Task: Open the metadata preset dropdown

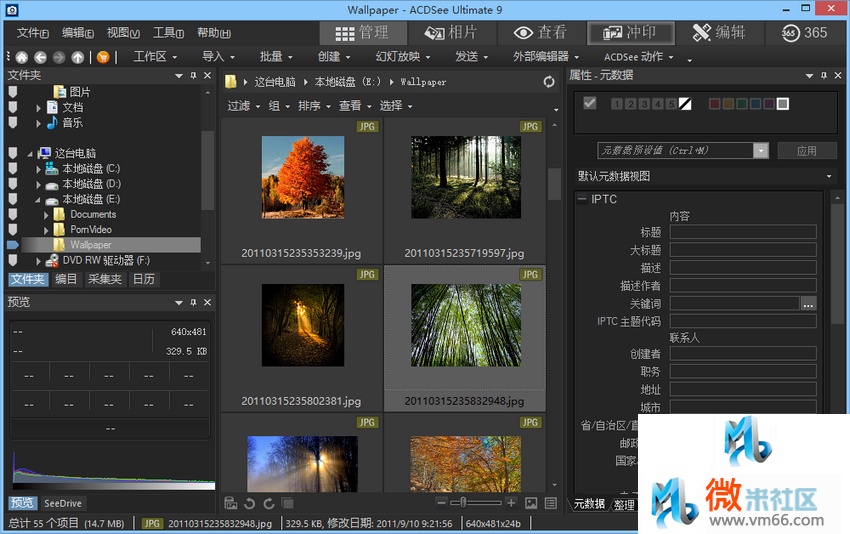Action: [x=761, y=151]
